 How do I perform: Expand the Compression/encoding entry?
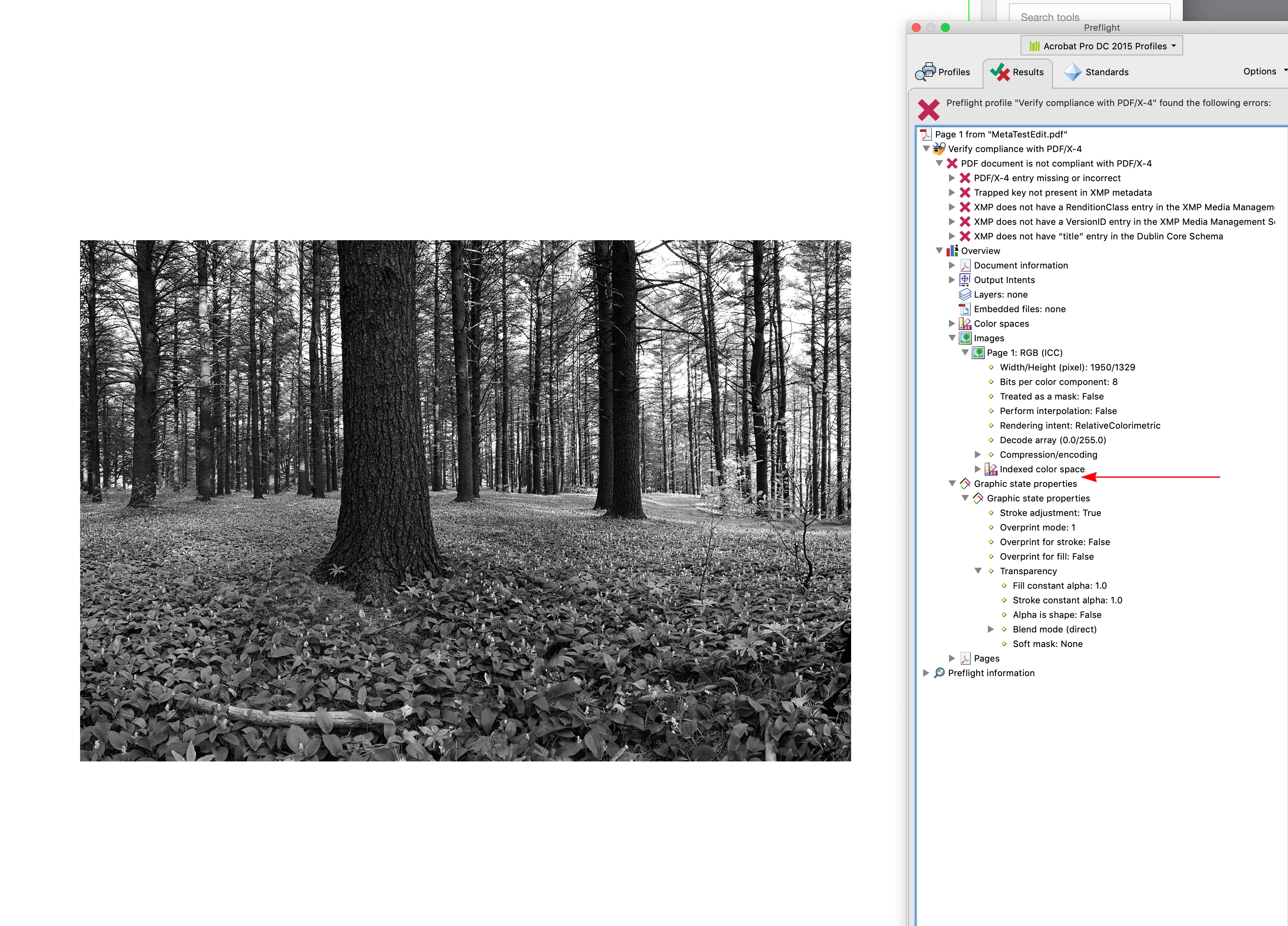(x=977, y=454)
